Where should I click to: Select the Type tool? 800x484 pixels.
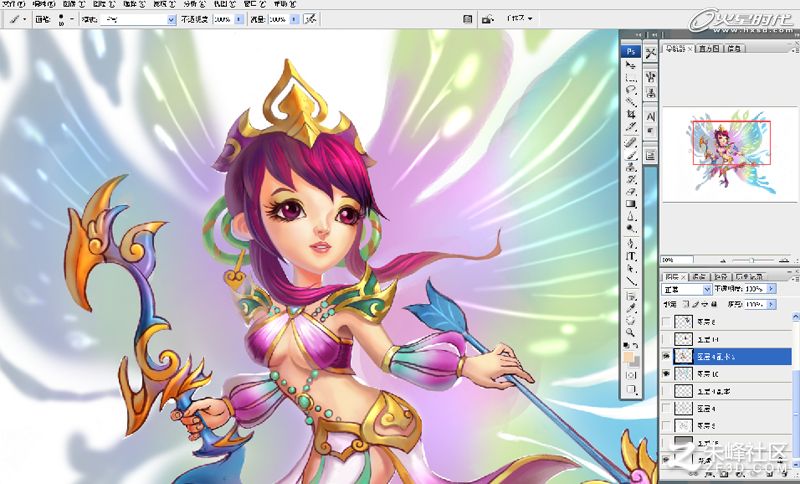tap(631, 256)
